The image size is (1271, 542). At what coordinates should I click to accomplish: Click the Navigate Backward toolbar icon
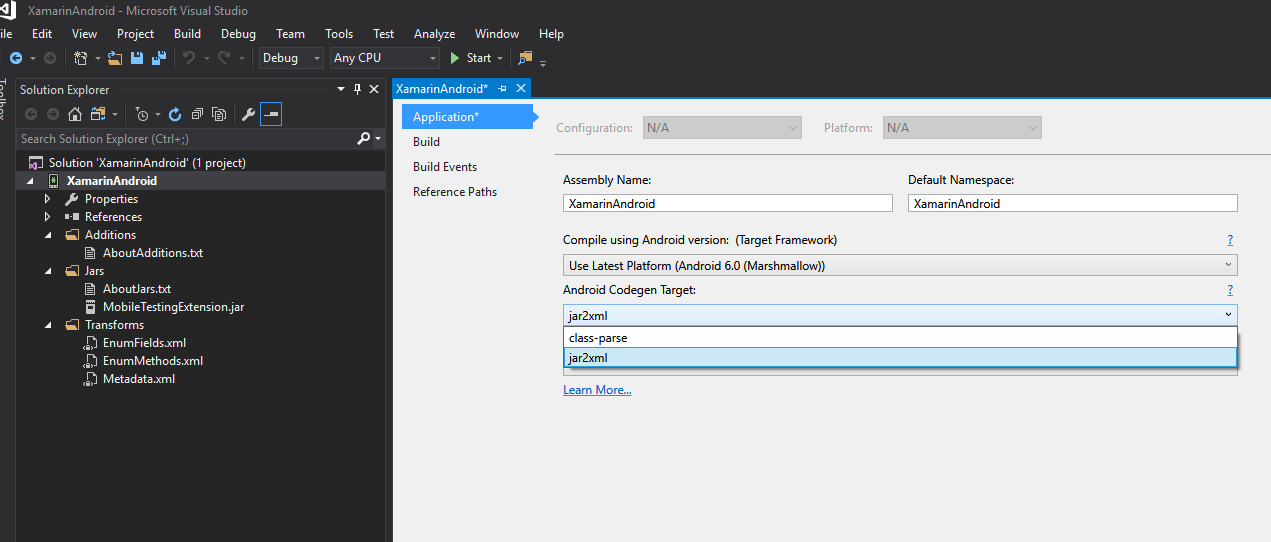pos(16,58)
